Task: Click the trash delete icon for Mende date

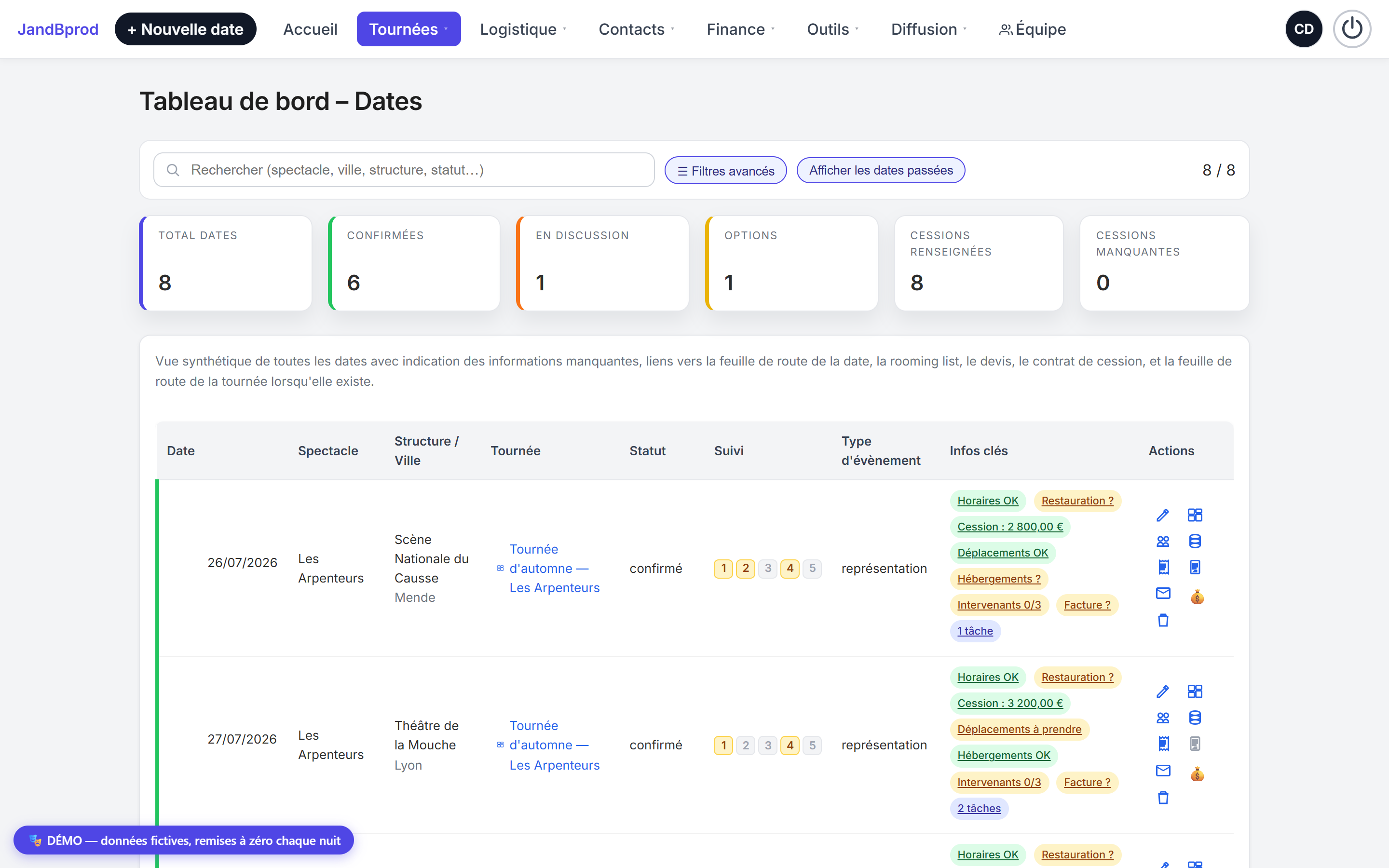Action: 1163,620
